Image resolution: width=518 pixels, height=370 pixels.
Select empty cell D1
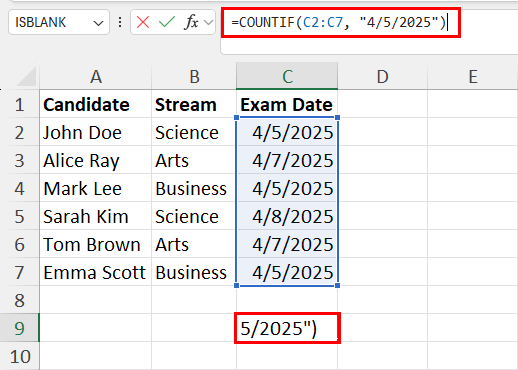tap(382, 104)
